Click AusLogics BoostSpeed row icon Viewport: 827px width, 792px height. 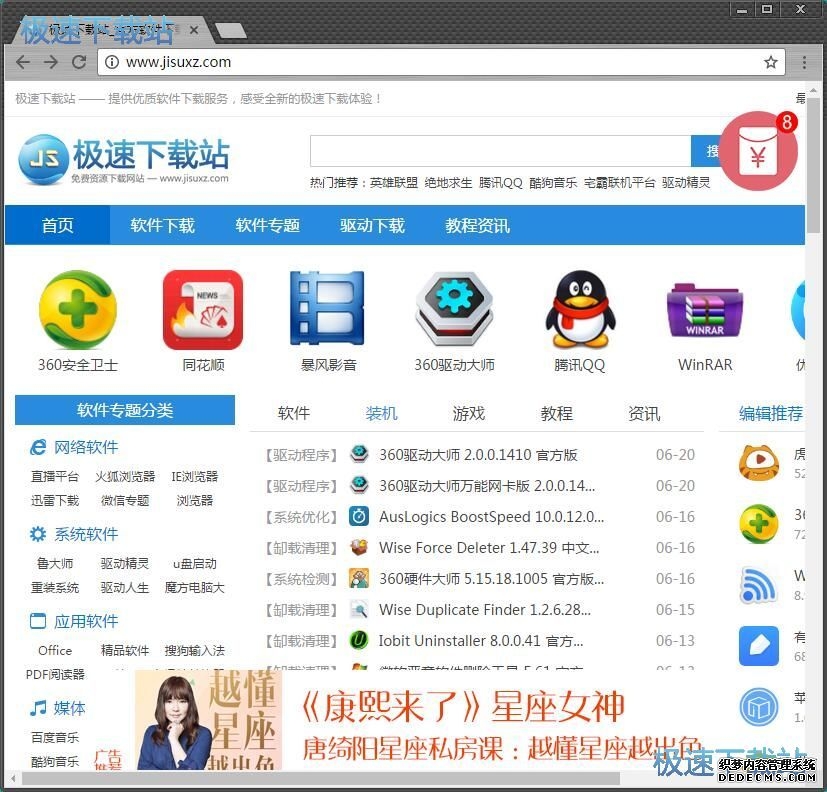point(359,516)
